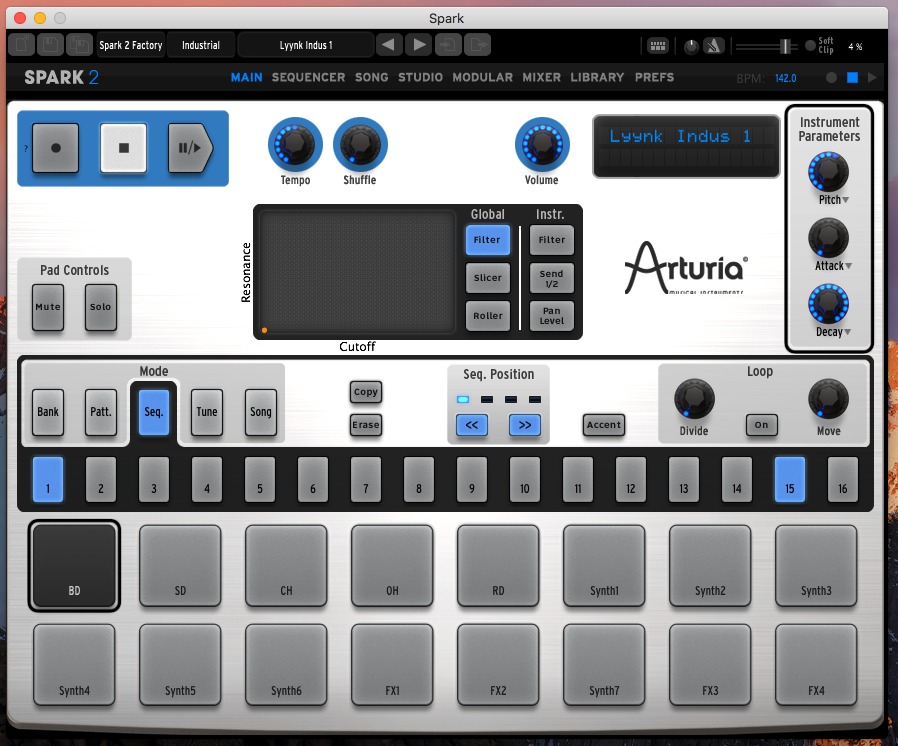
Task: Click the small record dot near BPM
Action: click(x=831, y=77)
